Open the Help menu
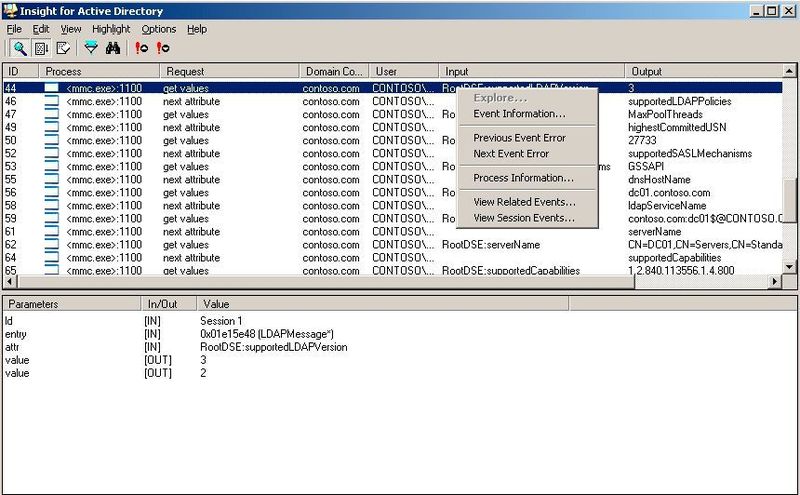 point(197,29)
